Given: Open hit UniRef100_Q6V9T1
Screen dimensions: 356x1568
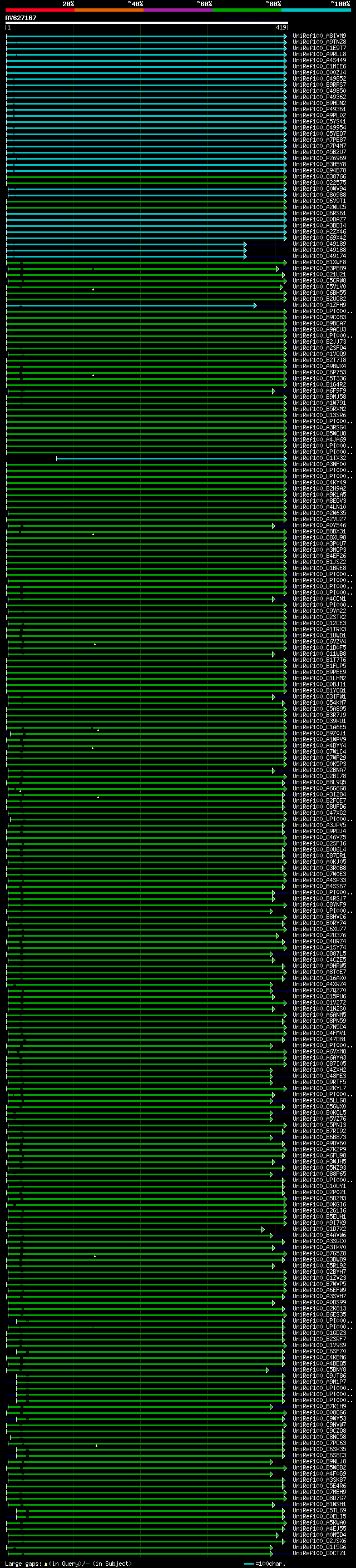Looking at the screenshot, I should pyautogui.click(x=319, y=201).
